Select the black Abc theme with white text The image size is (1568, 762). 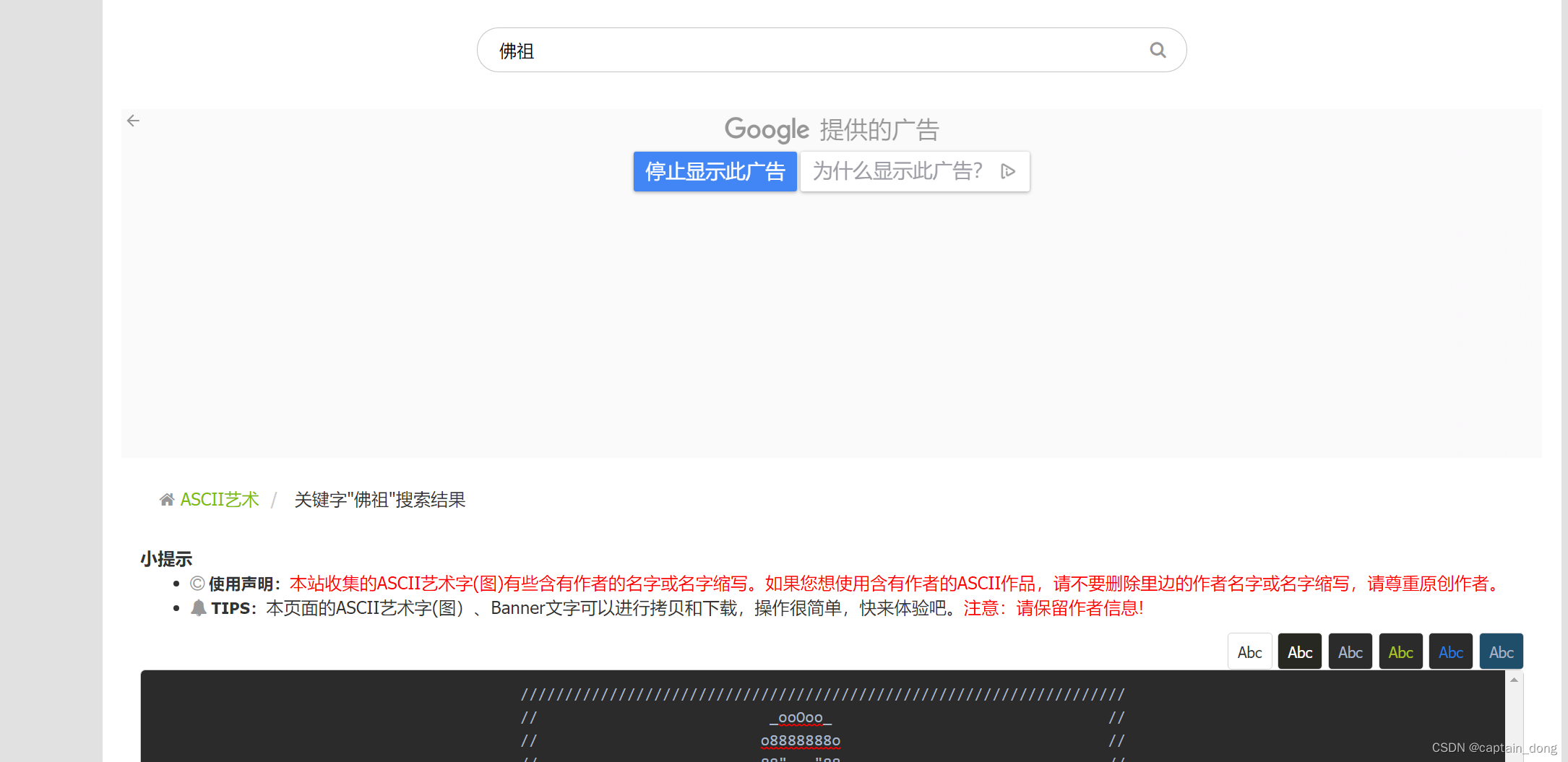1300,651
